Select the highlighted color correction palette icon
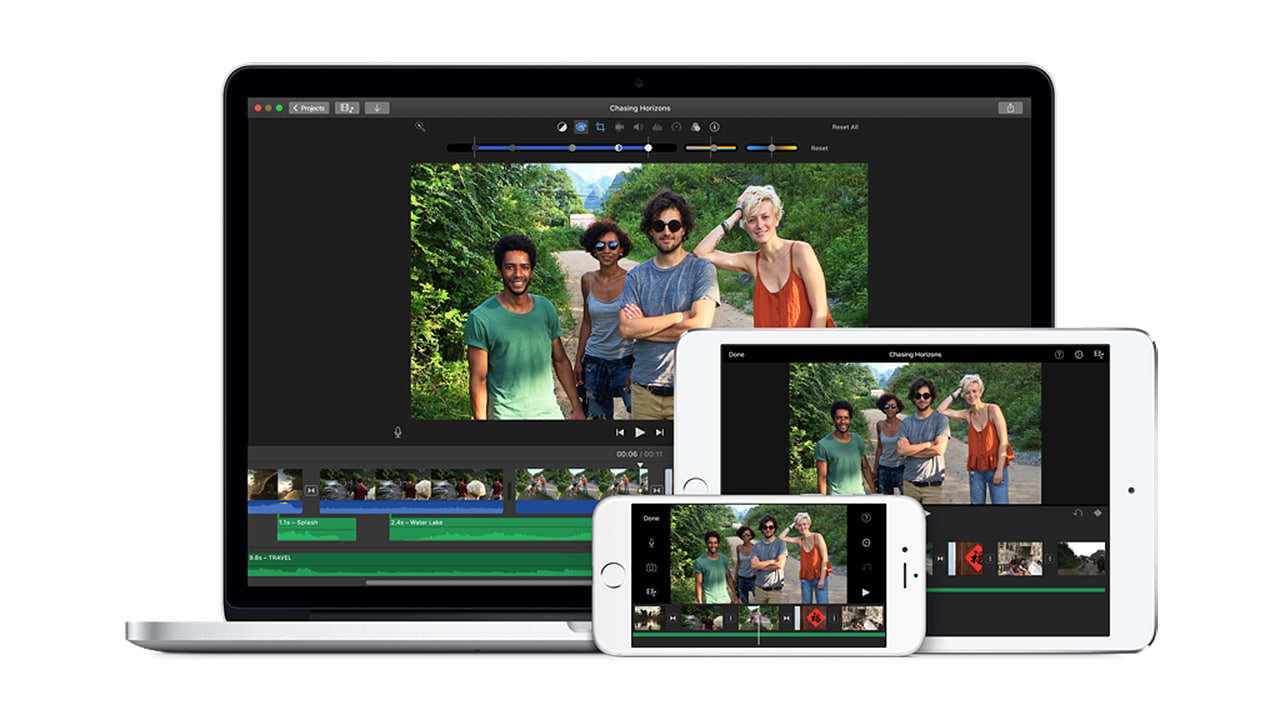This screenshot has height=720, width=1280. [581, 127]
